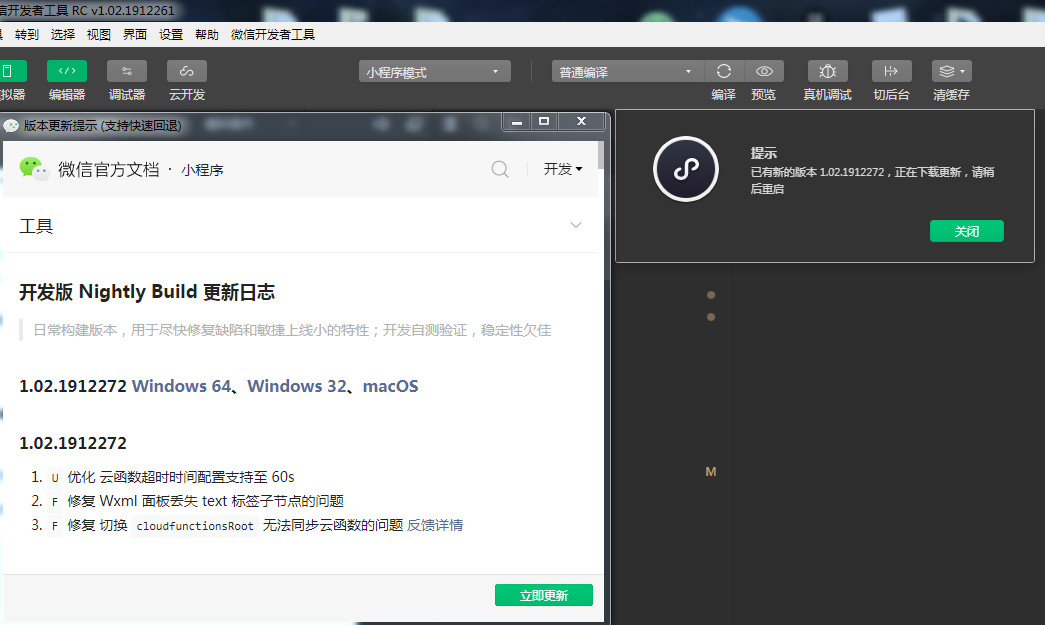Click the 预览 label in toolbar
The height and width of the screenshot is (625, 1045).
point(764,95)
